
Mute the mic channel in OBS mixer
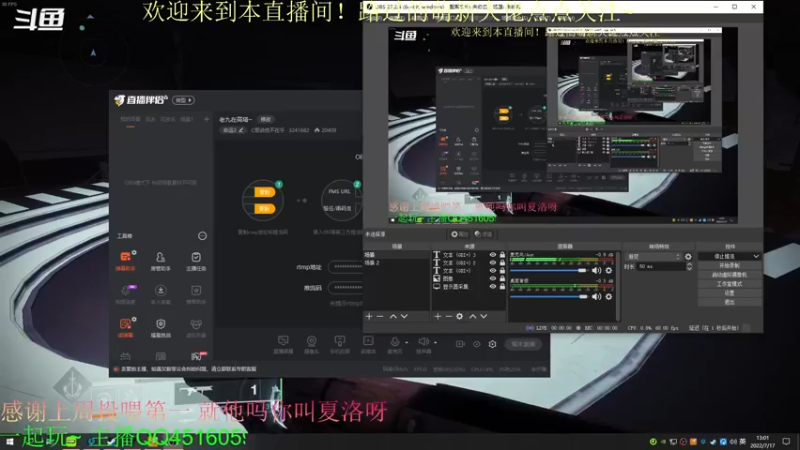point(596,270)
